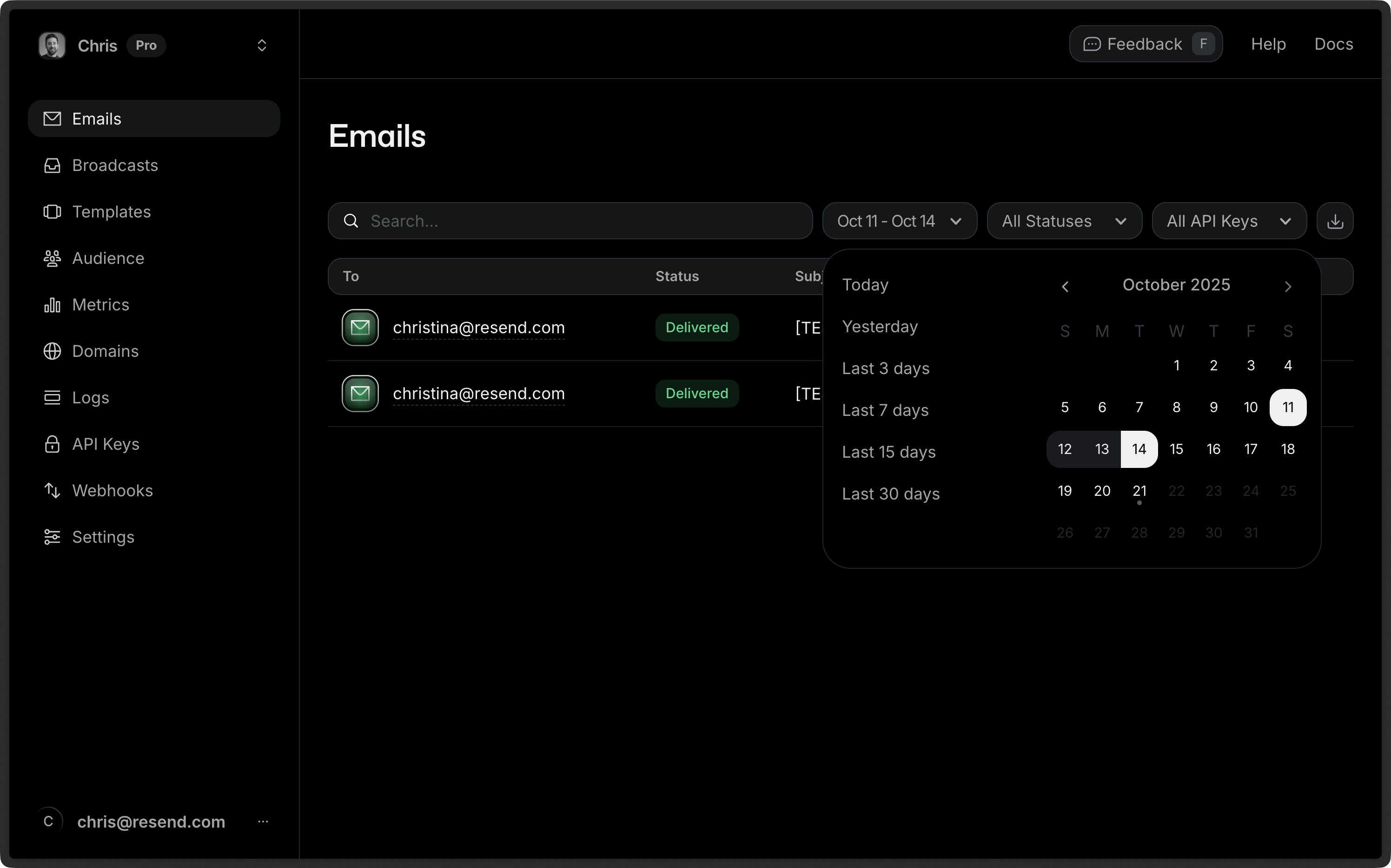Open the Webhooks page
The height and width of the screenshot is (868, 1391).
click(112, 491)
